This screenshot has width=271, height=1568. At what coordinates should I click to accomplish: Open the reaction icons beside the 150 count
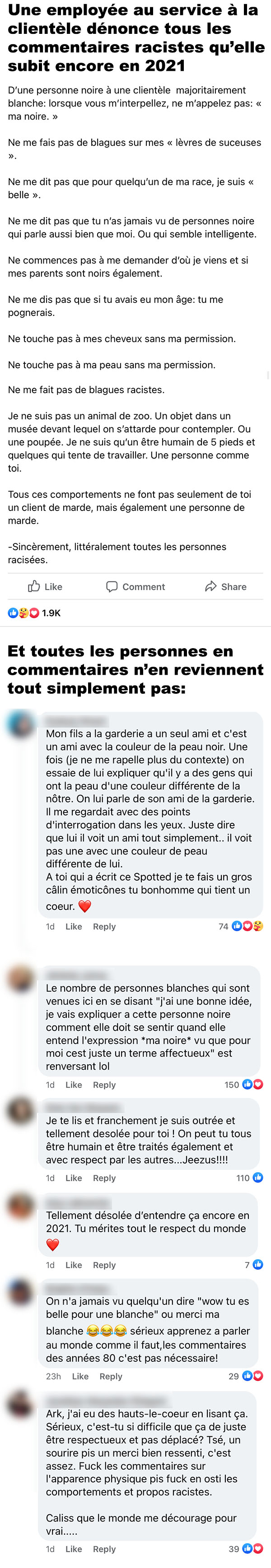pos(253,1084)
